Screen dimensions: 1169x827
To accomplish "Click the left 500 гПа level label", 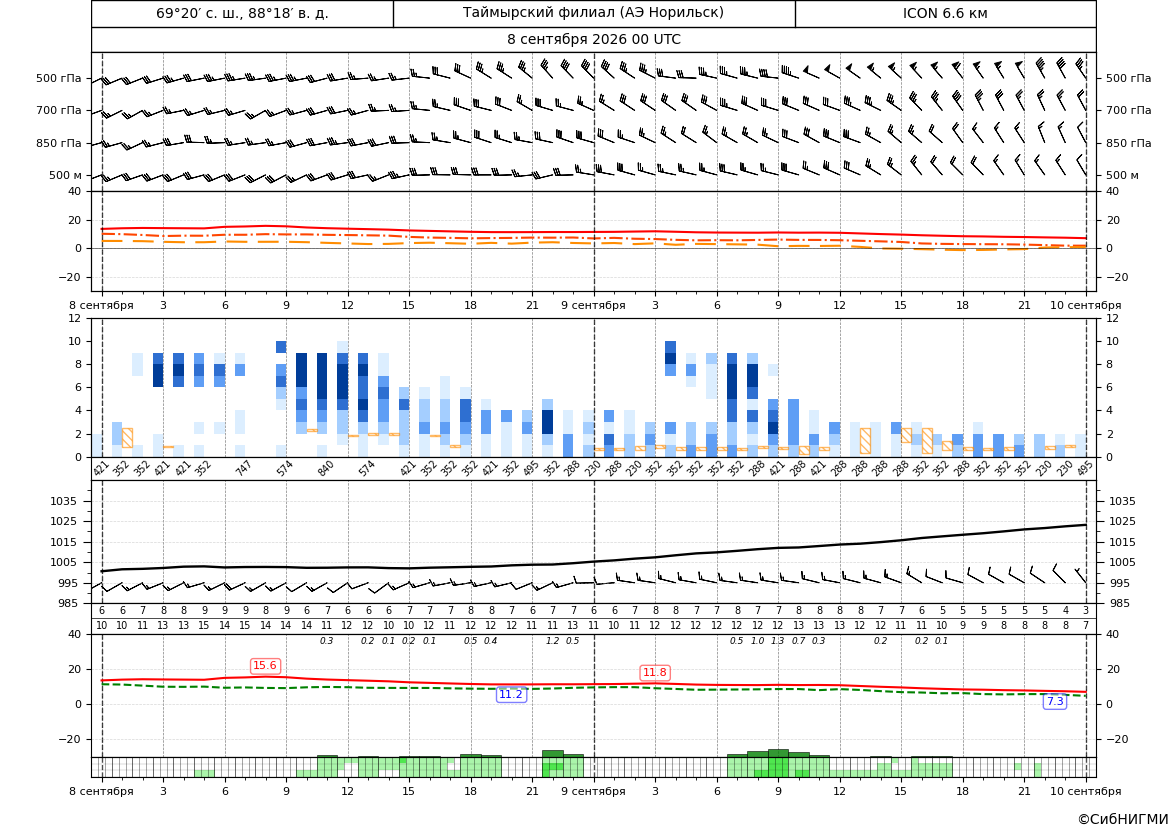I will click(58, 78).
